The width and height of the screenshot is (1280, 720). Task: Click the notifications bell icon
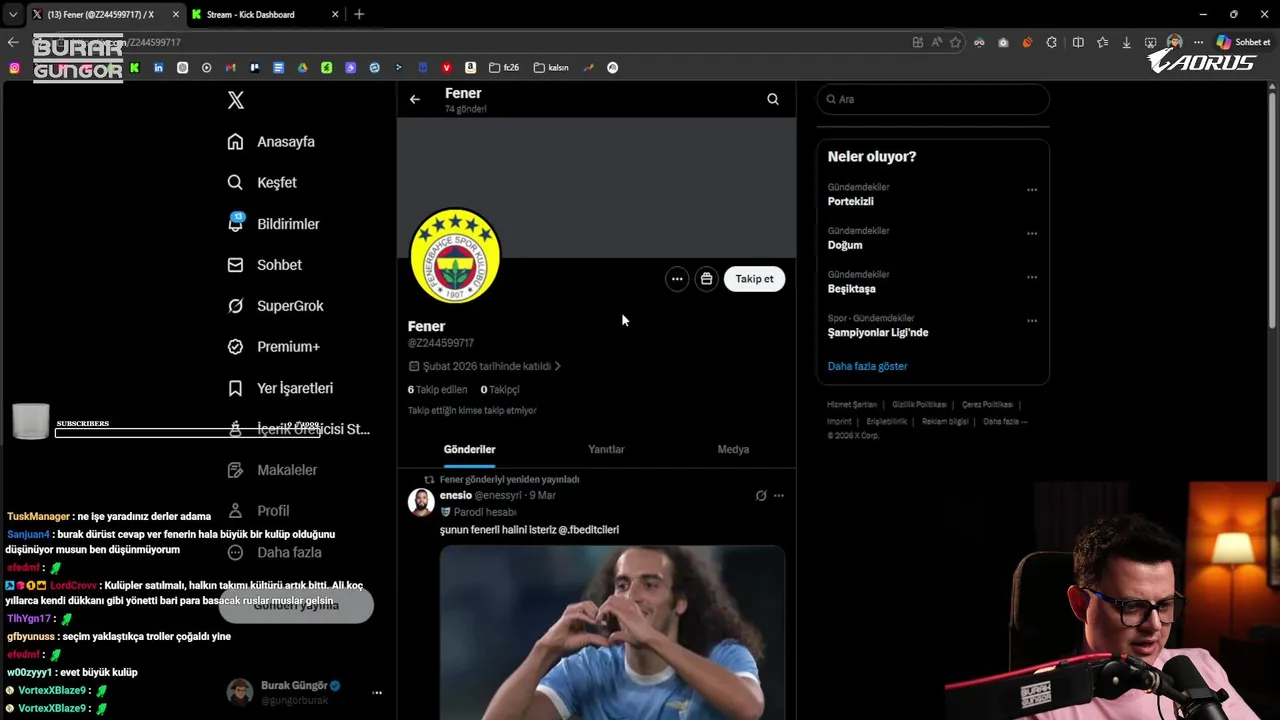coord(236,224)
